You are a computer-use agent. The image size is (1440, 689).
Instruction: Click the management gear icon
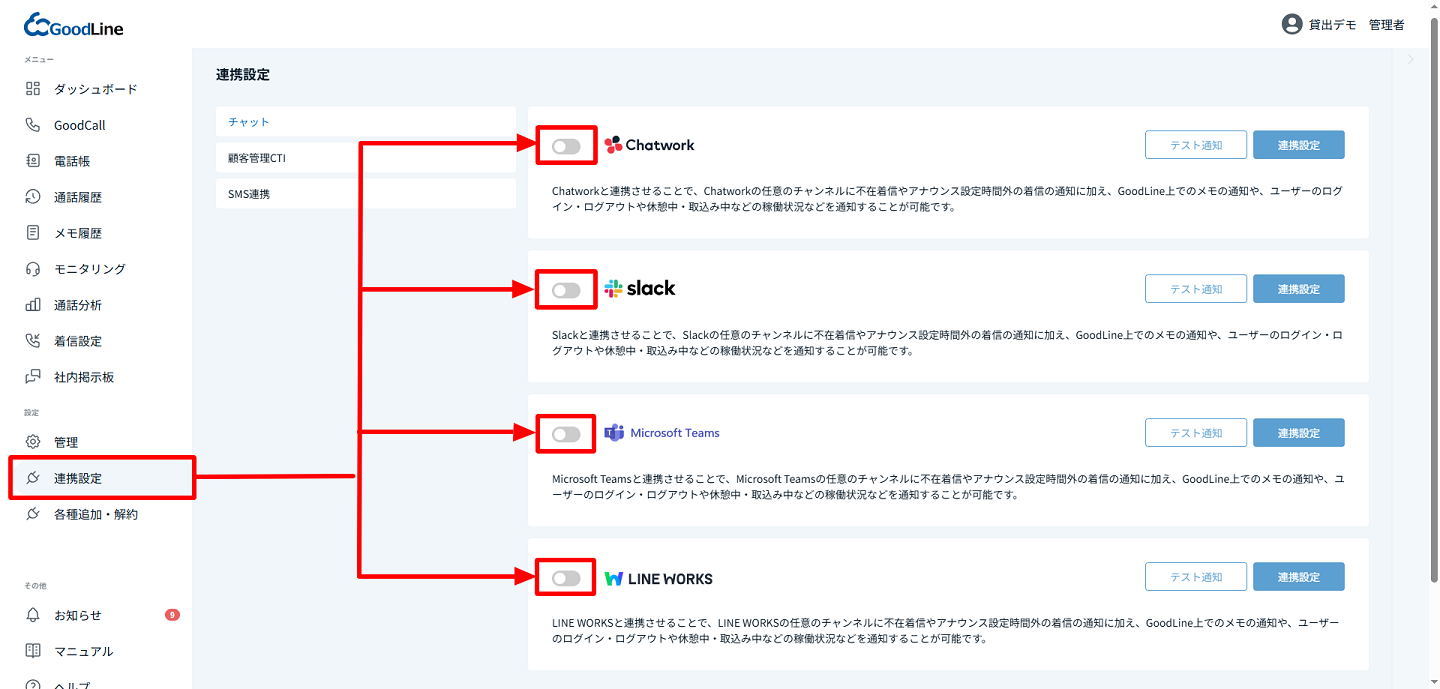(33, 442)
